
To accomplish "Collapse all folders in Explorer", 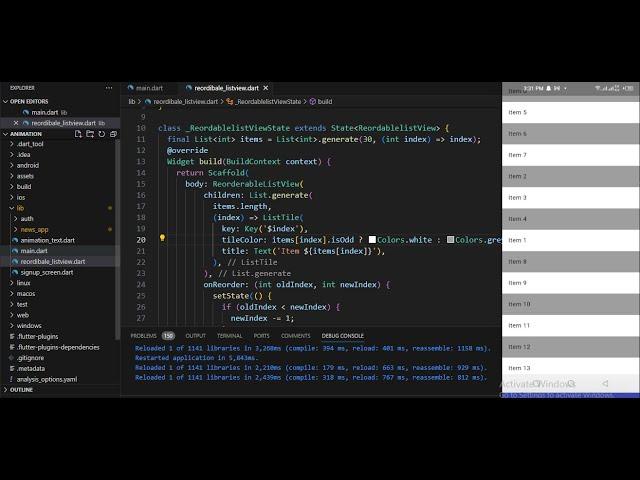I will coord(113,134).
